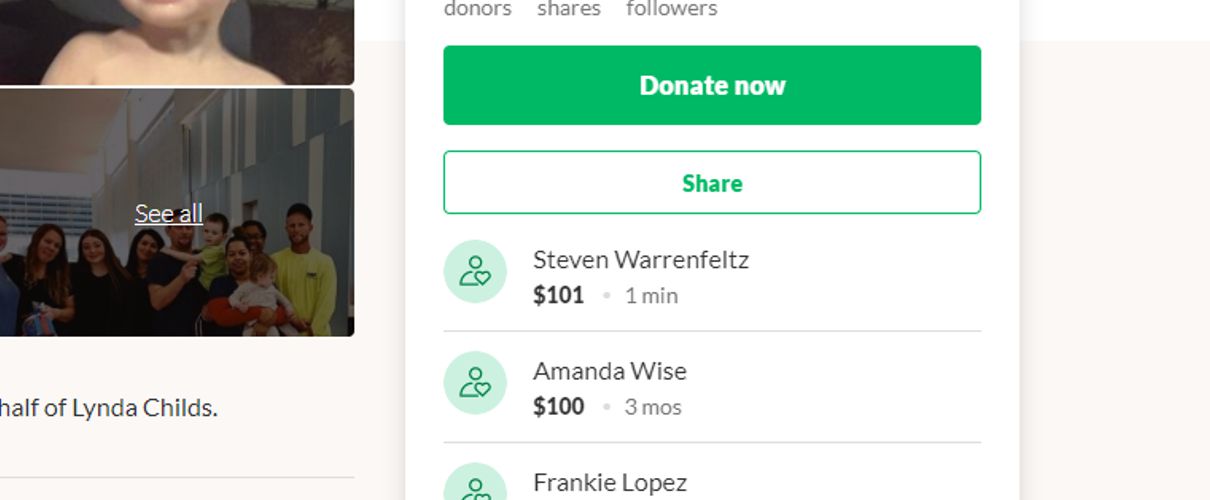Open the baby photo thumbnail at top
1210x500 pixels.
click(x=177, y=42)
